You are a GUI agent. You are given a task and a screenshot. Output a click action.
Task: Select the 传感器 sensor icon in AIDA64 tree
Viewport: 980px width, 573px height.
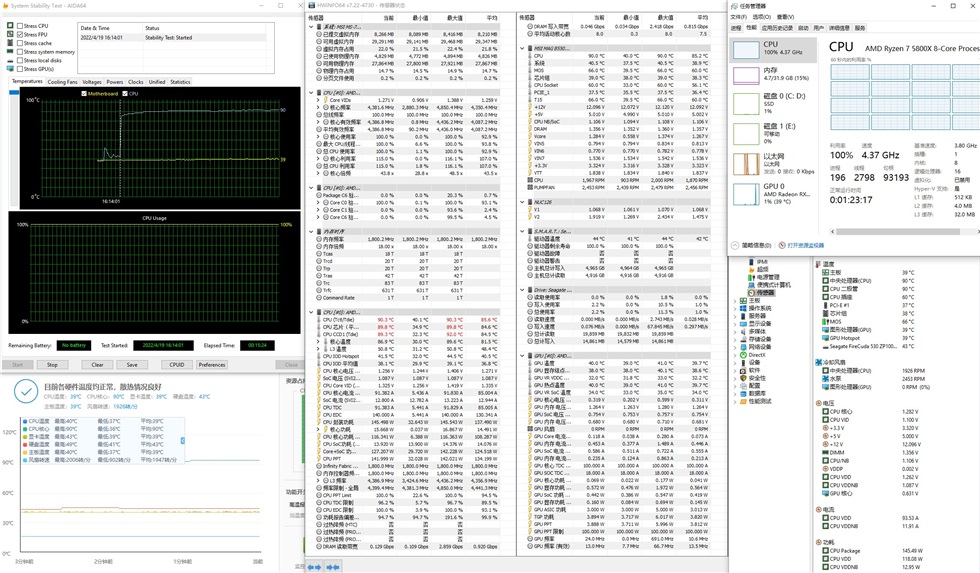tap(752, 292)
